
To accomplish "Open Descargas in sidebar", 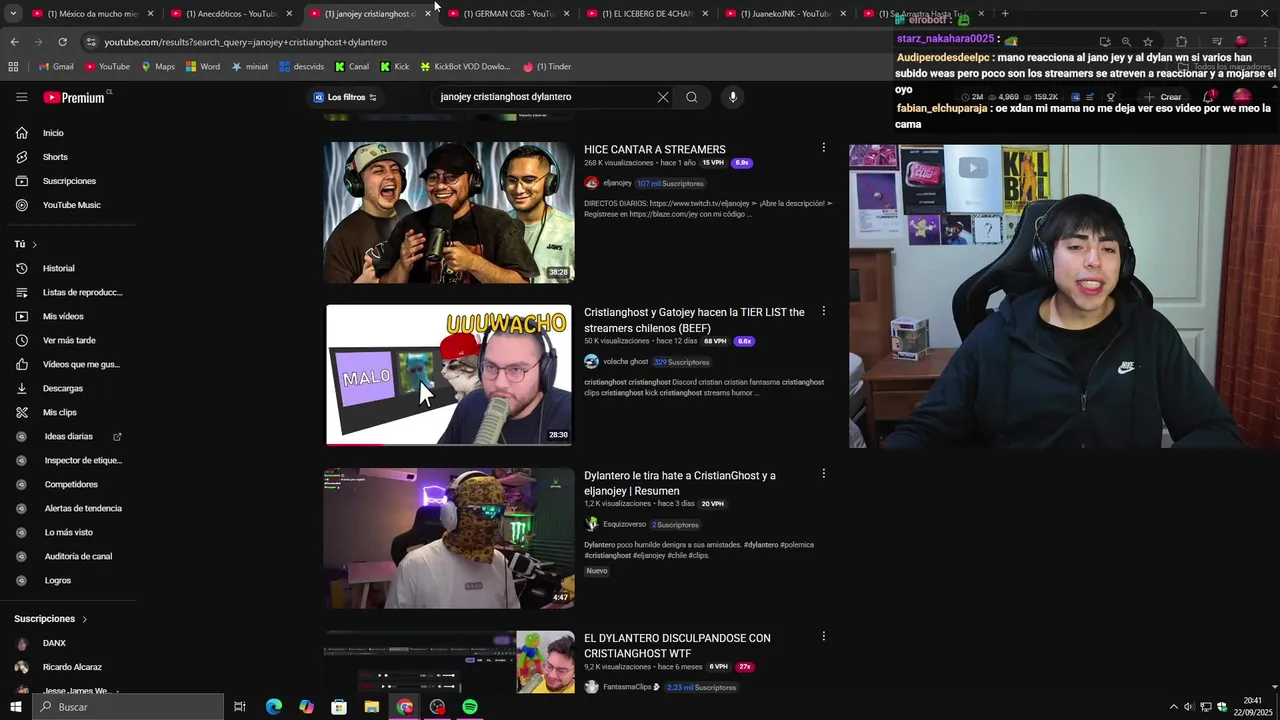I will pos(62,388).
